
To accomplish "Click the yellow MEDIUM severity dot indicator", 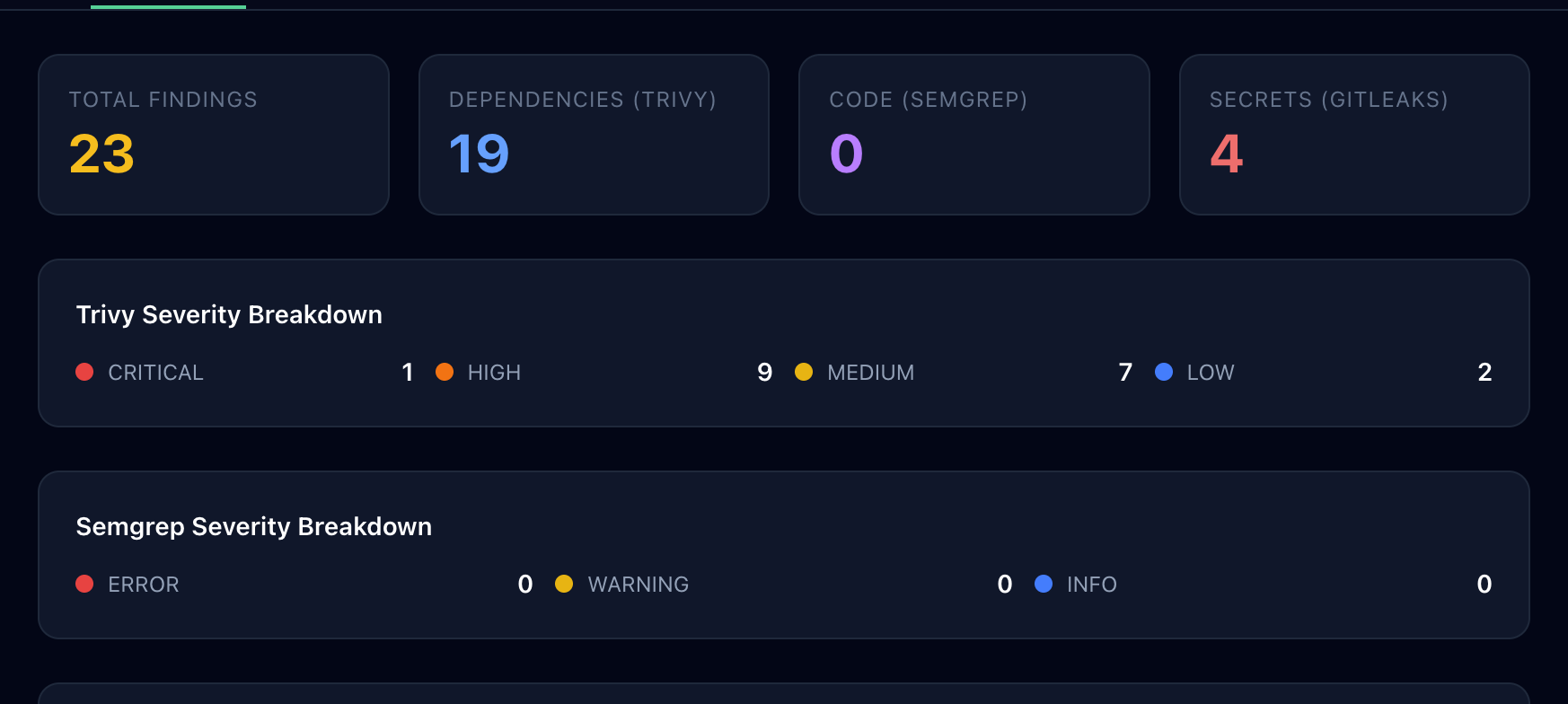I will tap(805, 372).
